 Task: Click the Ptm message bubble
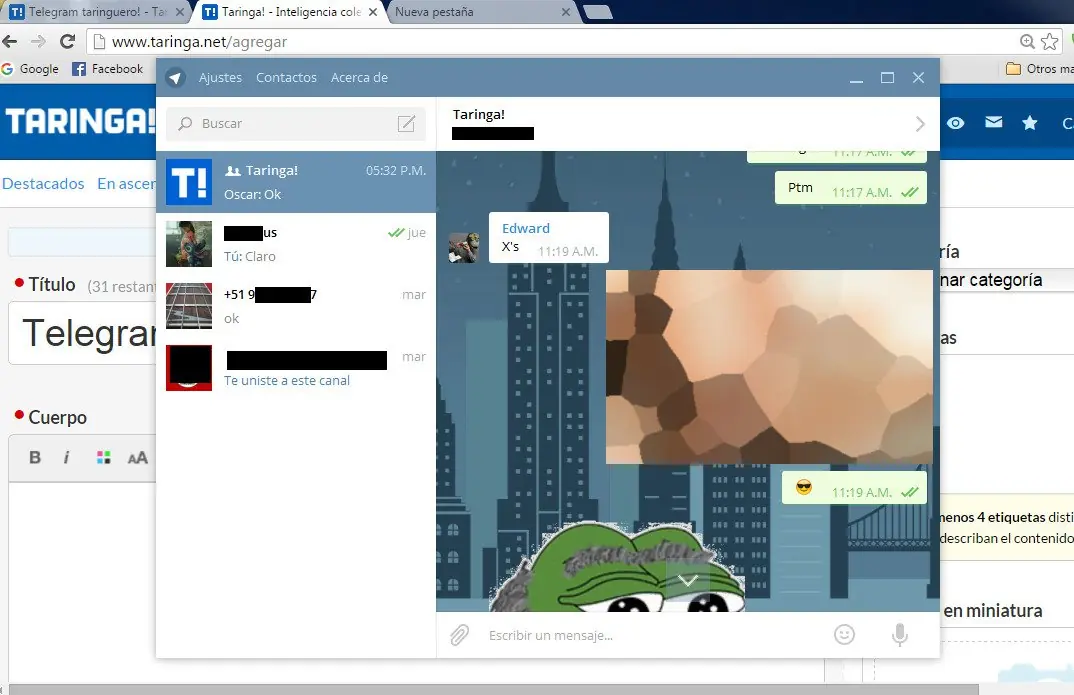click(850, 188)
